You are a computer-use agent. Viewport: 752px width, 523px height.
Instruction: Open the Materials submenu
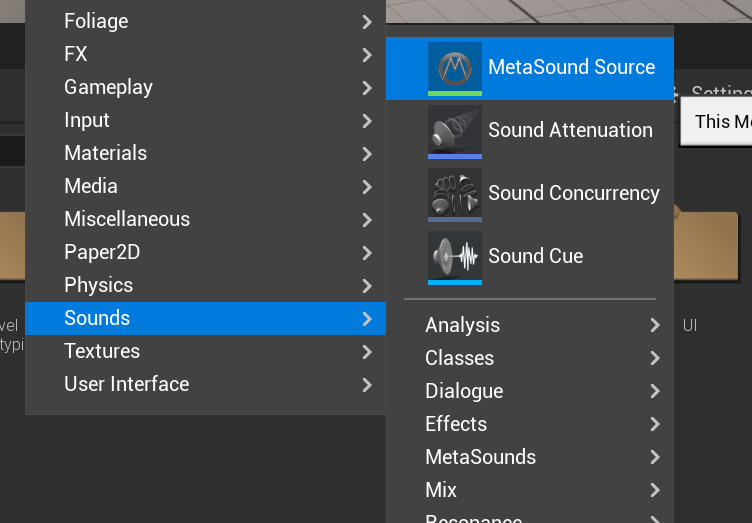tap(105, 153)
